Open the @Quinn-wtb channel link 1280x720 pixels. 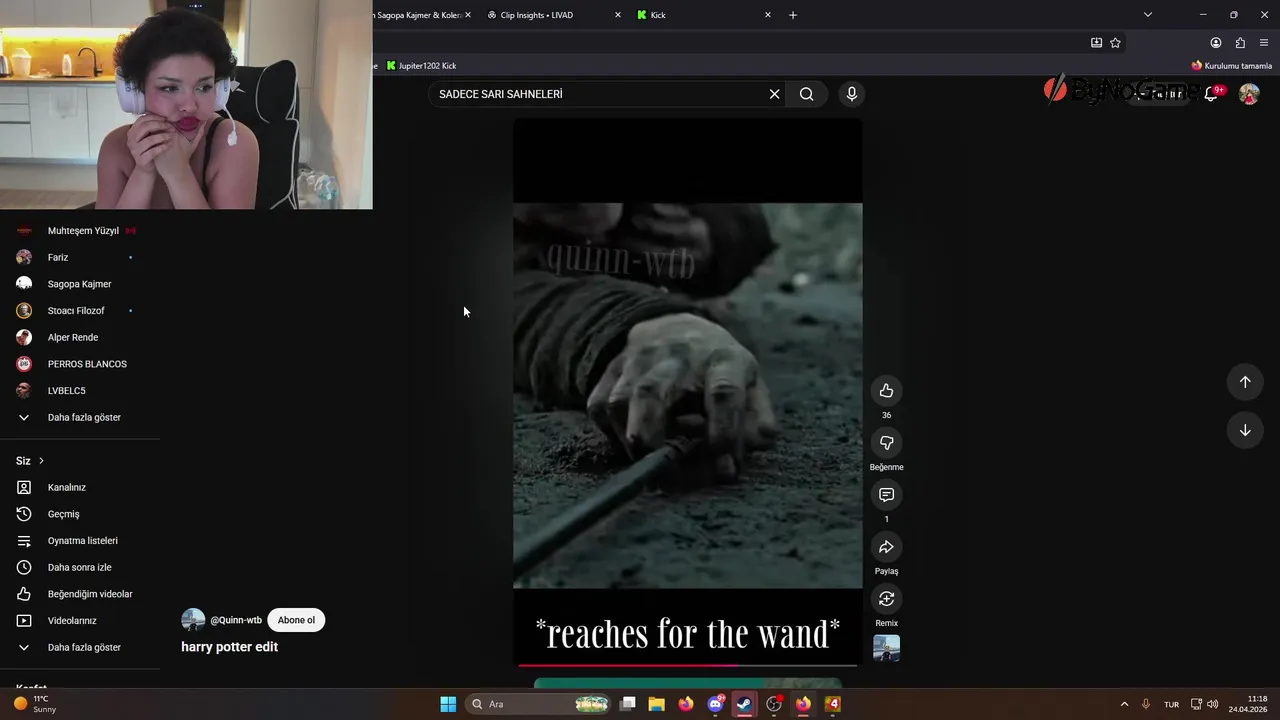[236, 620]
